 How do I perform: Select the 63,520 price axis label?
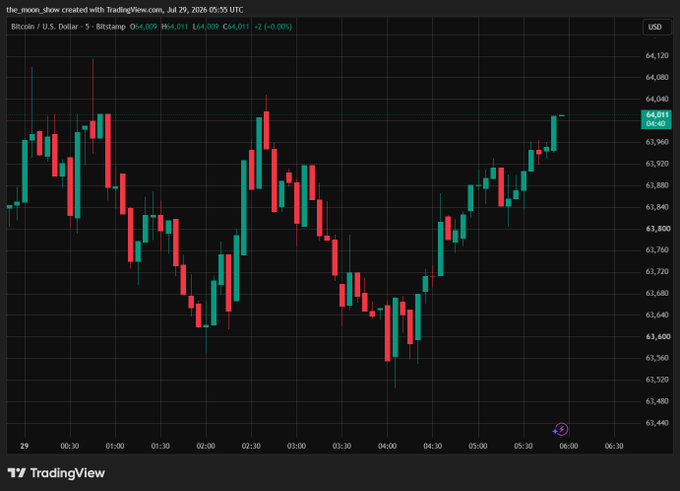657,380
